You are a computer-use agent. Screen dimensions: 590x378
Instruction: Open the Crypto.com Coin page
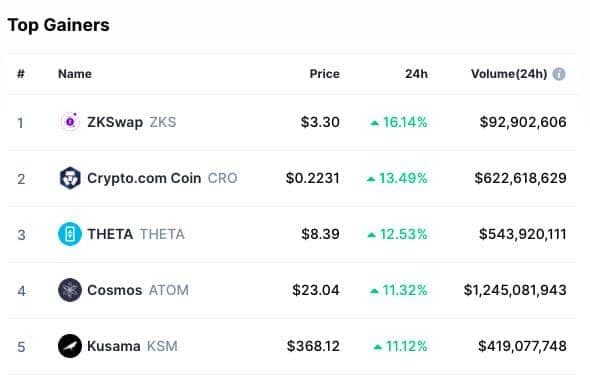[x=144, y=178]
